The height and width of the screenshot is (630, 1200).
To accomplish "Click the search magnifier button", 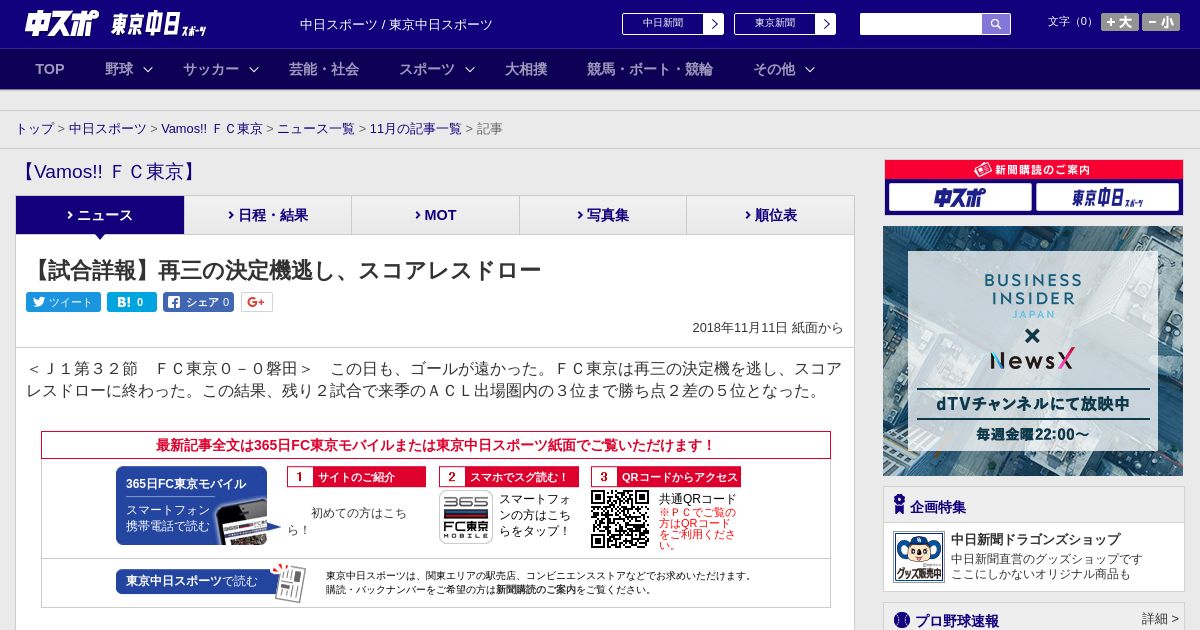I will [996, 24].
